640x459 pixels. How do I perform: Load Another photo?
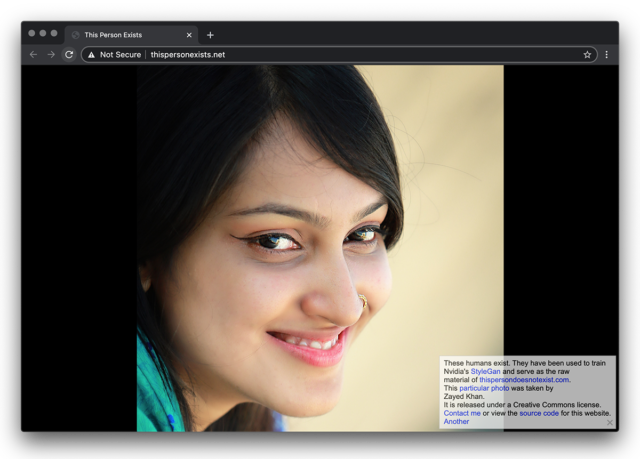[456, 421]
